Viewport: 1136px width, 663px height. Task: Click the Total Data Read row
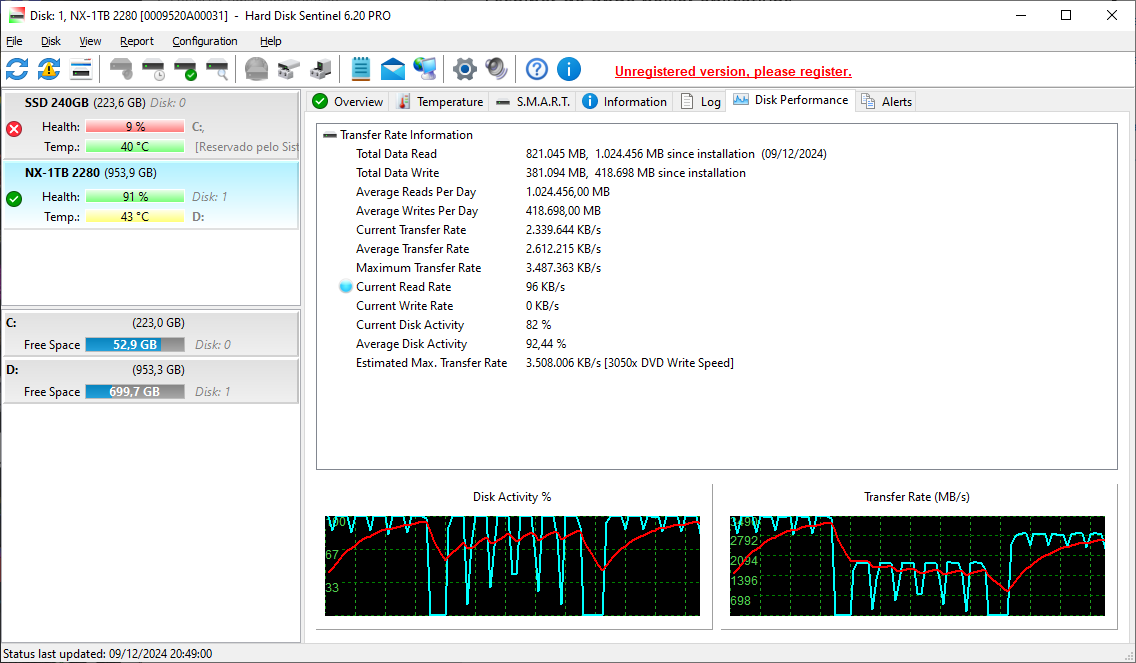point(591,154)
